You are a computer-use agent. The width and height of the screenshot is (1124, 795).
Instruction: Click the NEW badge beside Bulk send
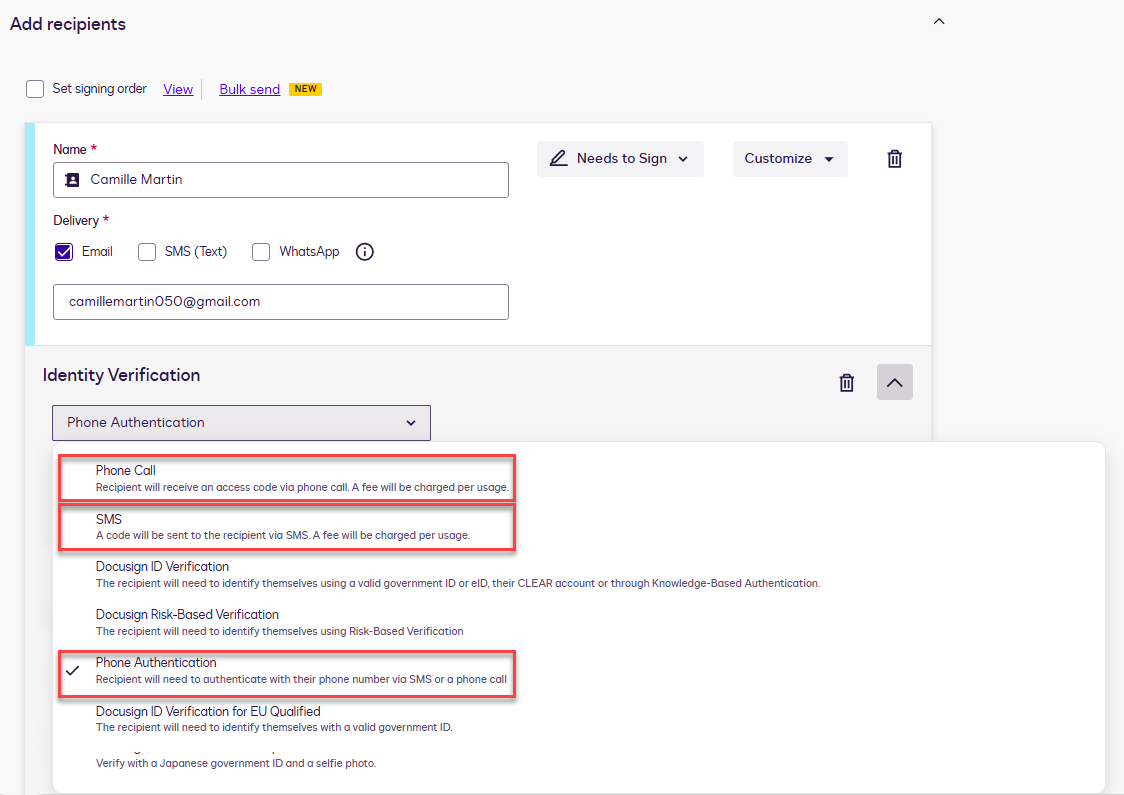(x=305, y=89)
